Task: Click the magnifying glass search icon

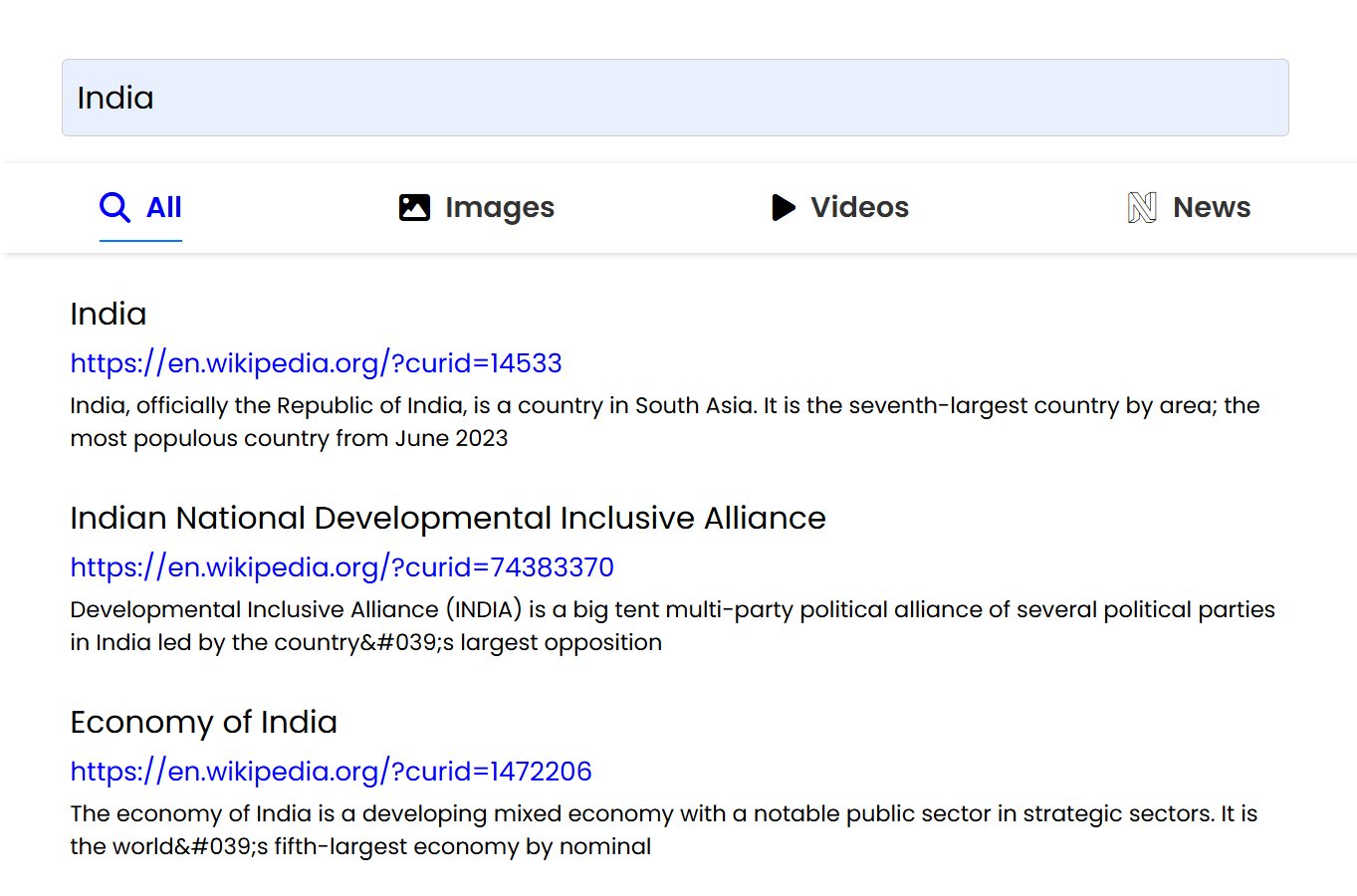Action: click(x=114, y=207)
